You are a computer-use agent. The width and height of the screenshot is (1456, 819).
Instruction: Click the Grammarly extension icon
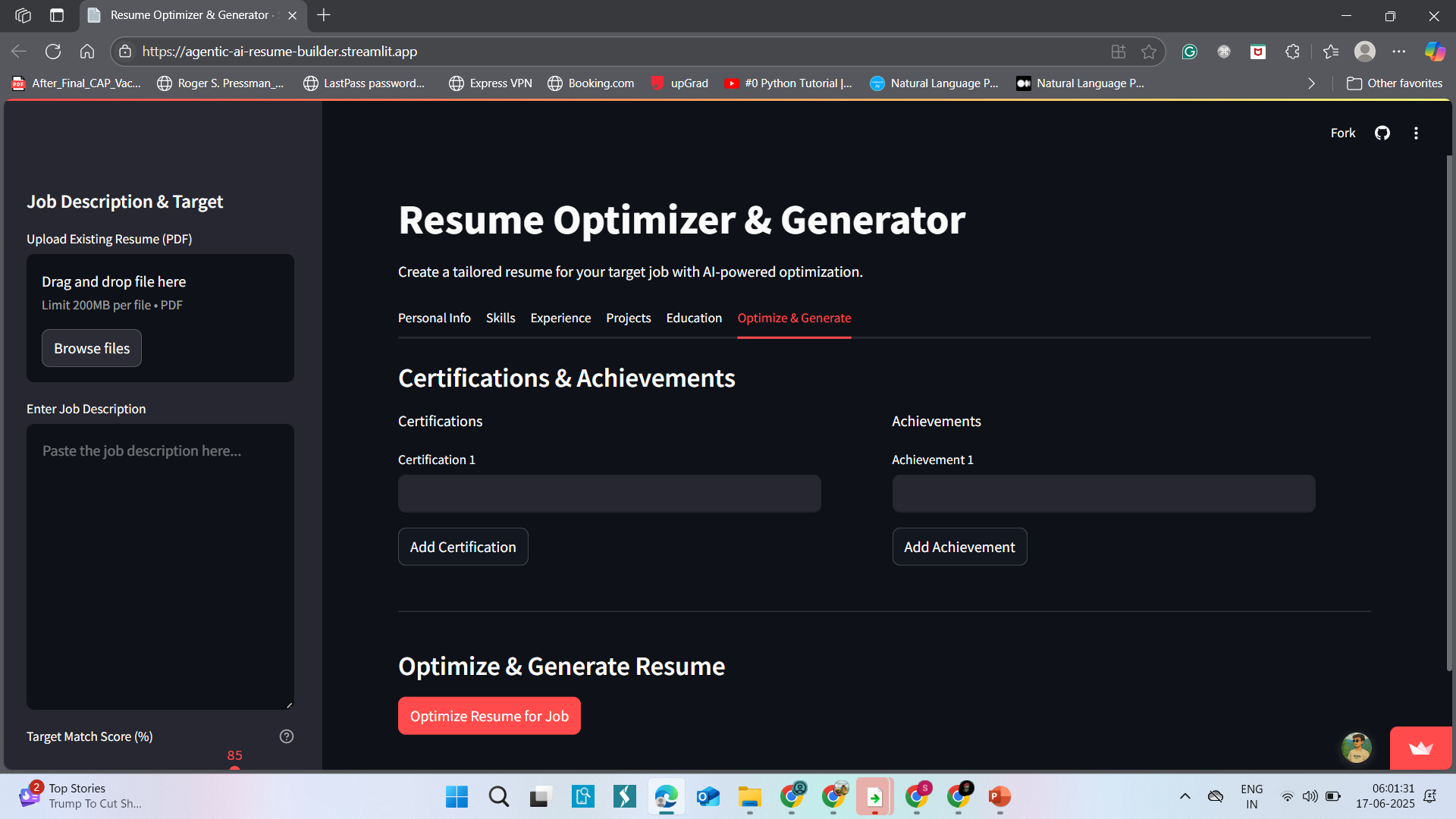tap(1189, 52)
